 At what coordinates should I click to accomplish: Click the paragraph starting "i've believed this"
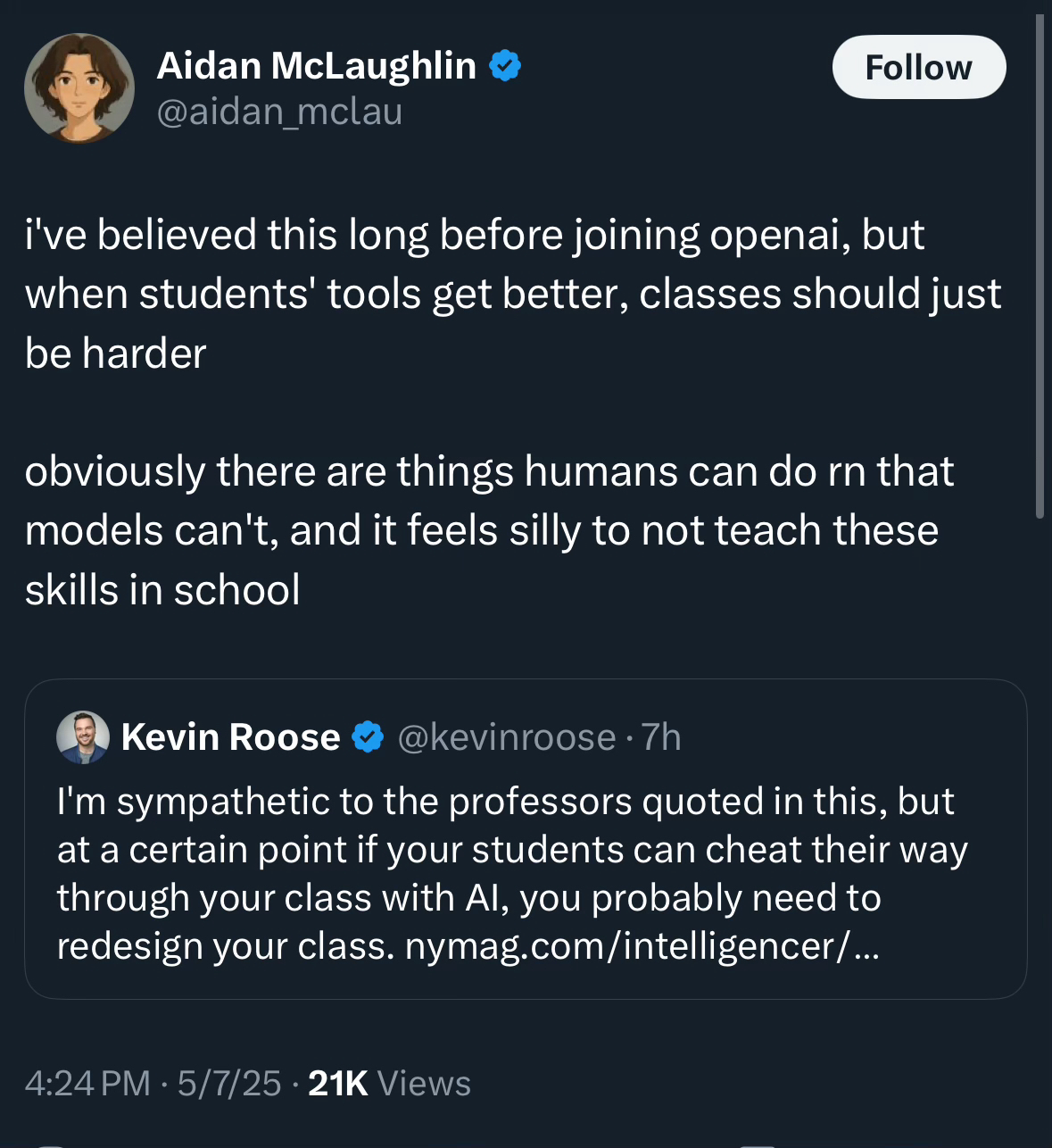(513, 294)
